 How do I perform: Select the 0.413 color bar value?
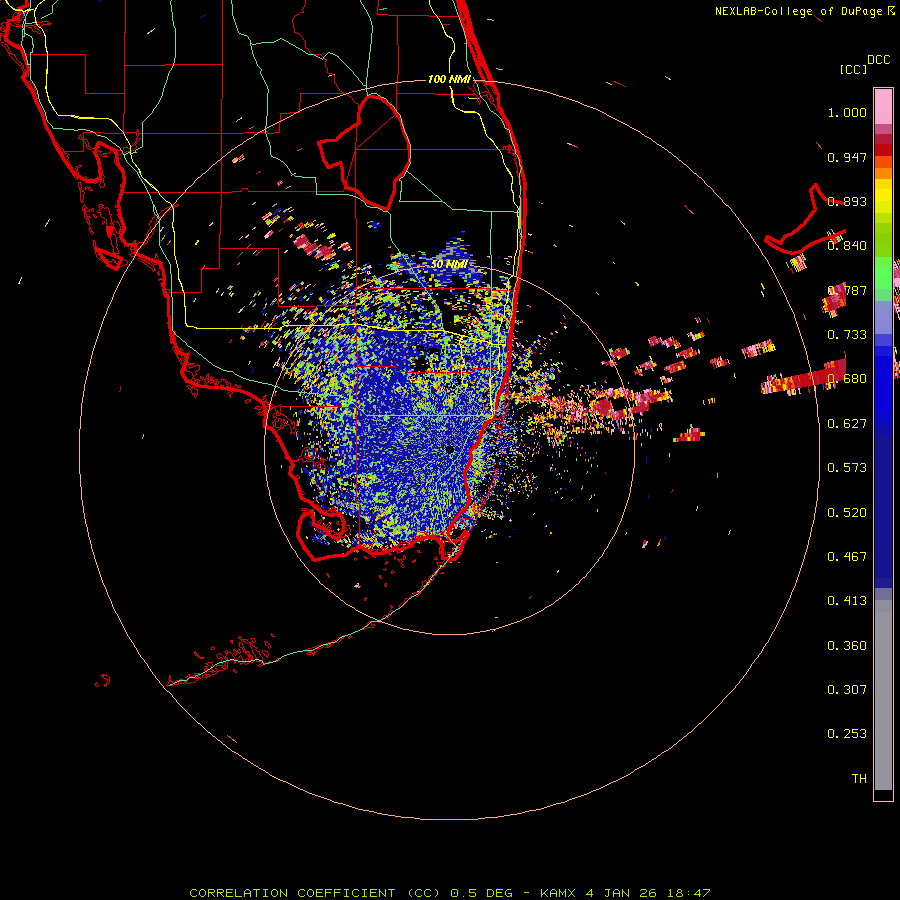click(x=847, y=601)
